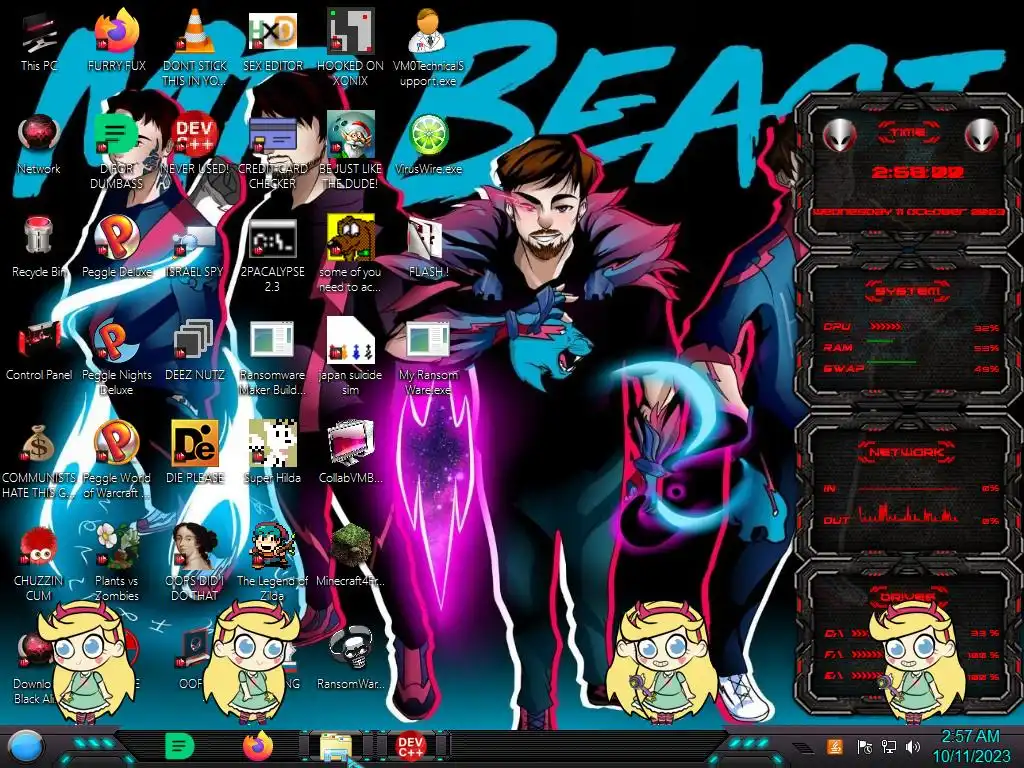
Task: Open the network tray icon
Action: coord(888,746)
